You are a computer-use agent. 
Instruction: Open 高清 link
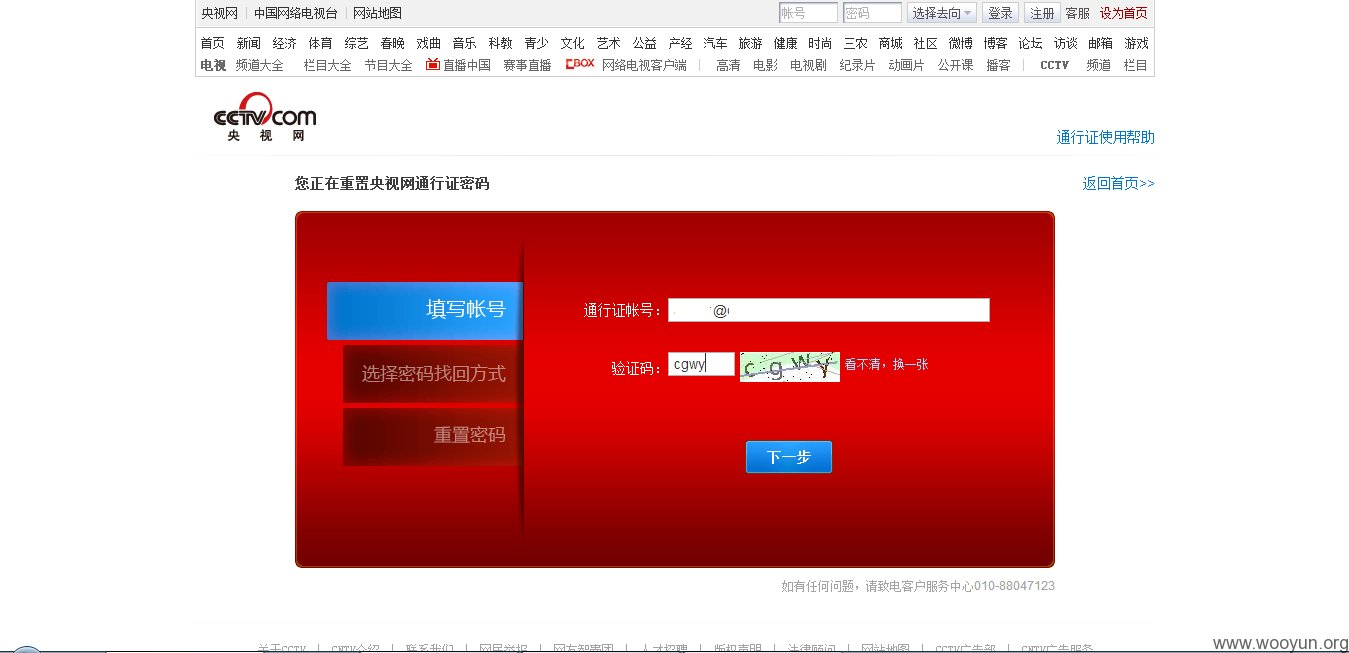click(x=728, y=65)
